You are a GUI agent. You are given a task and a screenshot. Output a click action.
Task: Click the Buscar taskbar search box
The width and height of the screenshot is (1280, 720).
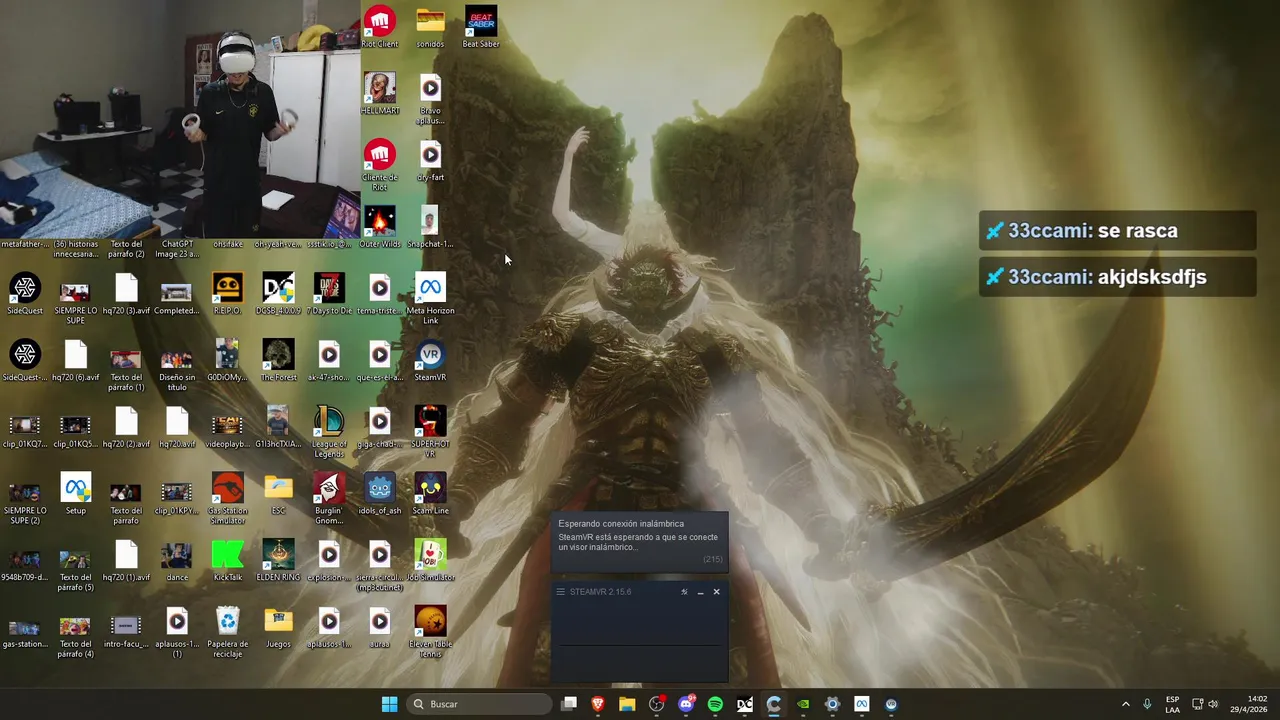click(x=480, y=704)
